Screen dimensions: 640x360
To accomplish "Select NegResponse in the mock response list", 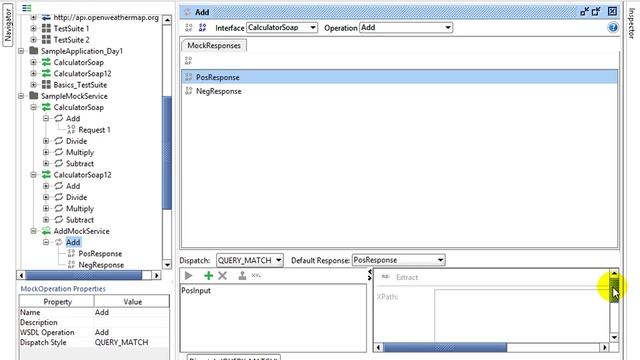I will click(x=399, y=91).
